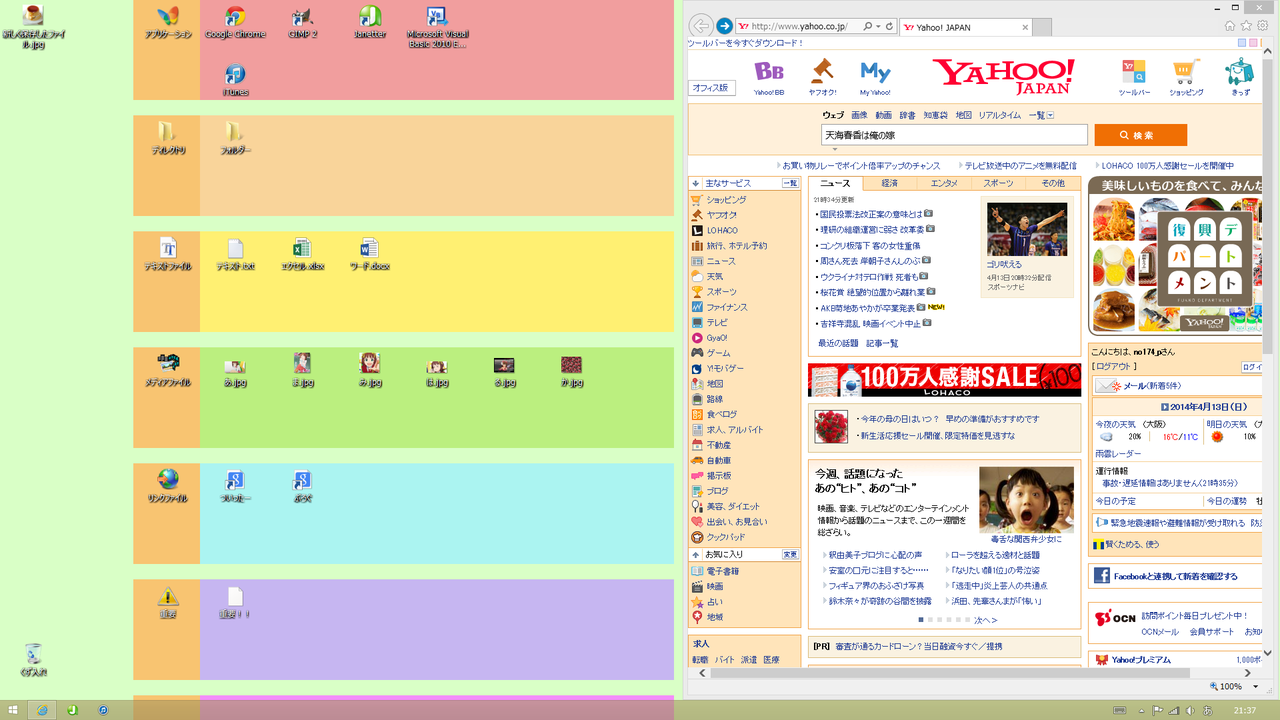
Task: Select the み.jpg image file
Action: coord(370,369)
